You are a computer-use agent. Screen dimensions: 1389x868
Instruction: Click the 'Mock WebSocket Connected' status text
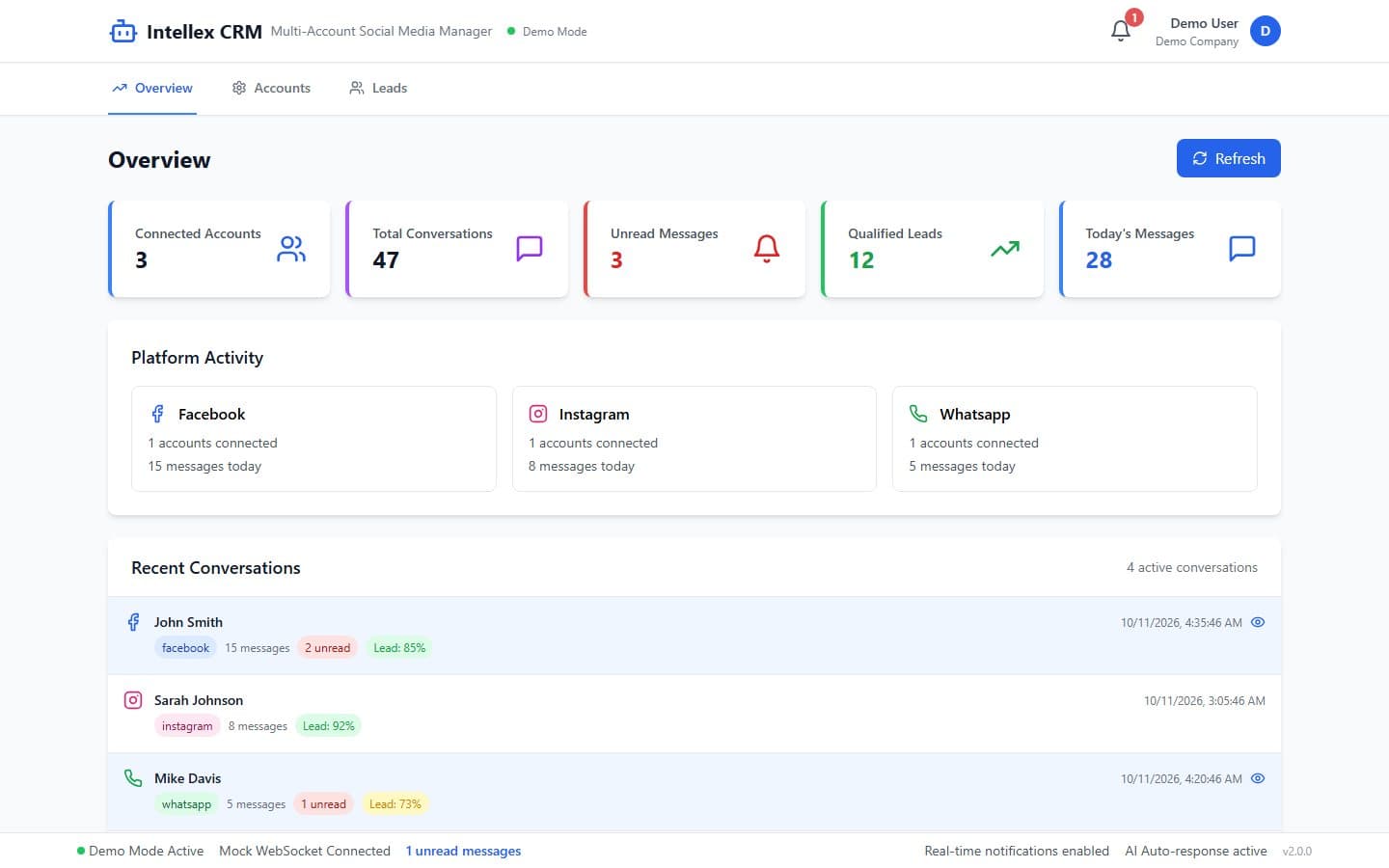coord(305,851)
